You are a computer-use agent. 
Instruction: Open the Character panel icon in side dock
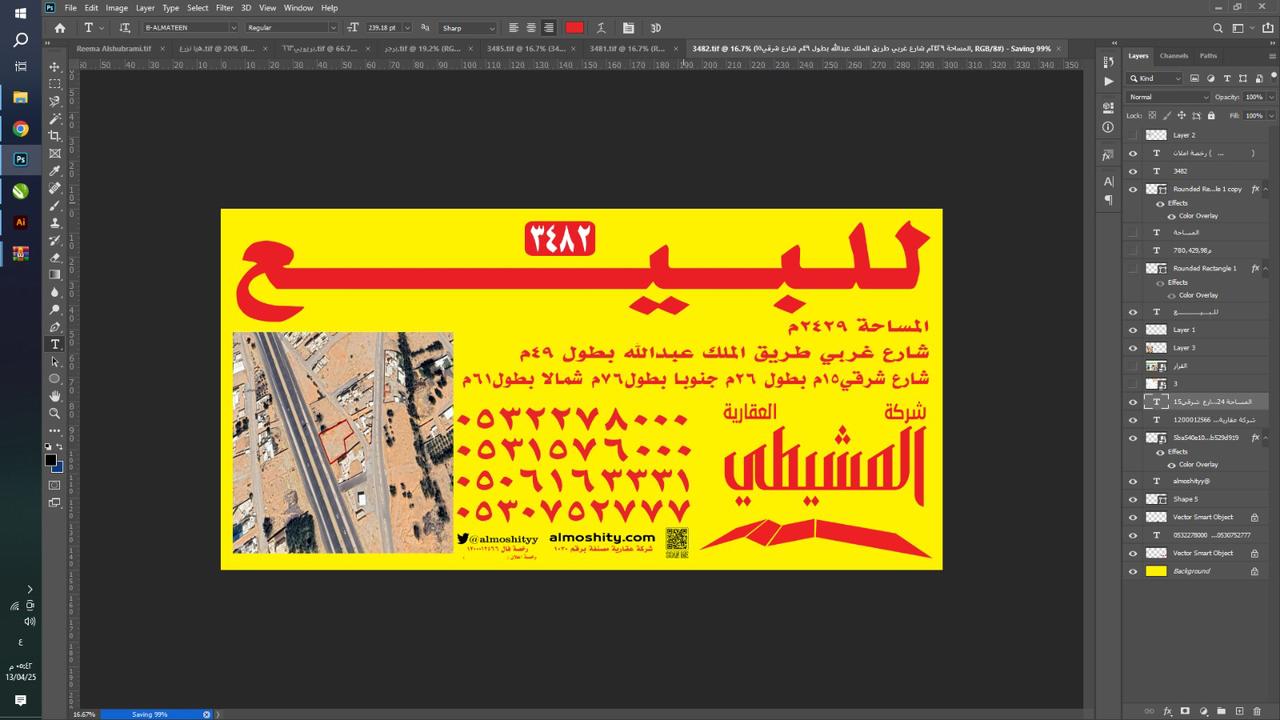(x=1108, y=181)
